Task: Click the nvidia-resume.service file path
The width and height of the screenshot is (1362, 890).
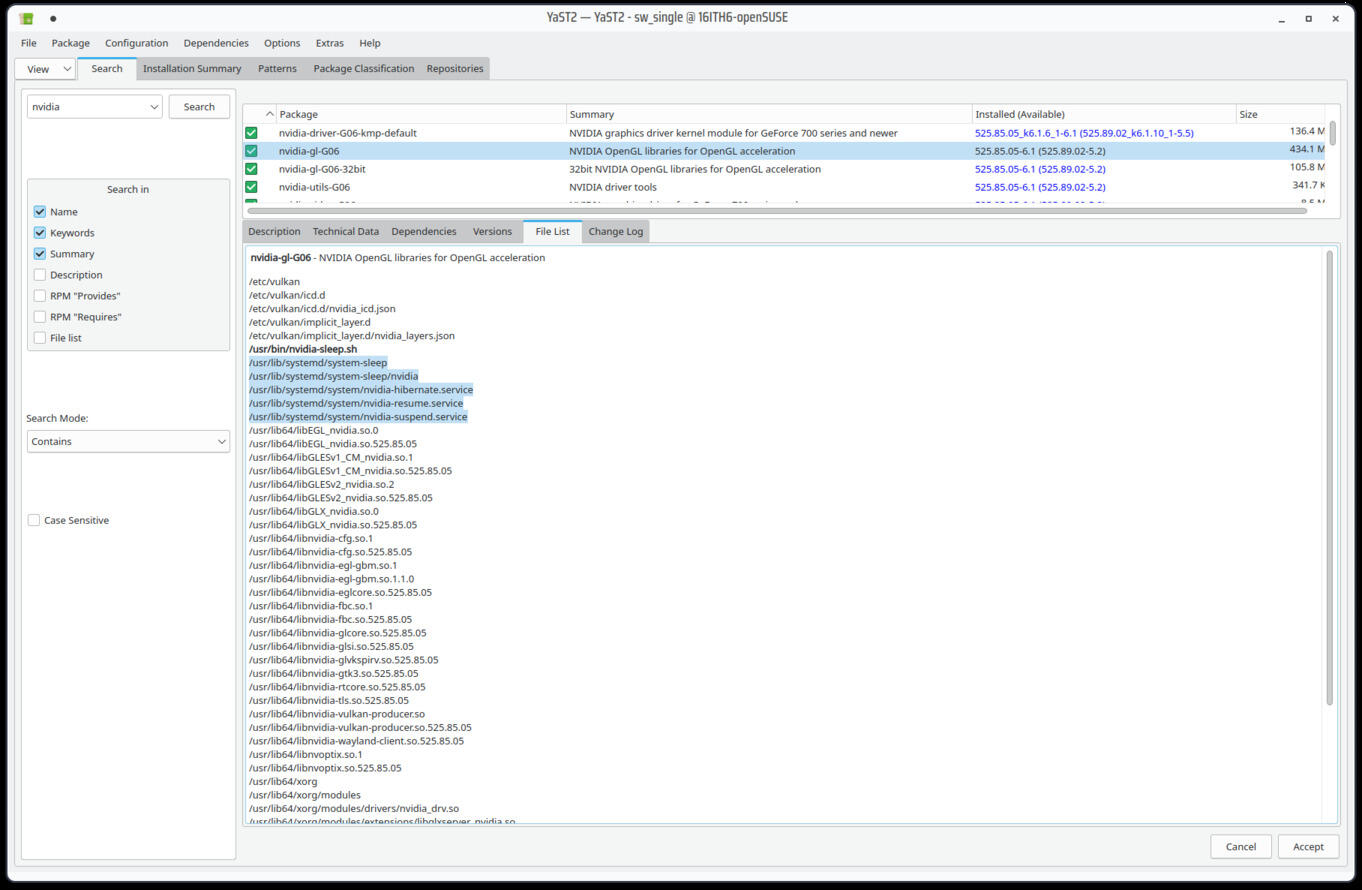Action: [356, 403]
